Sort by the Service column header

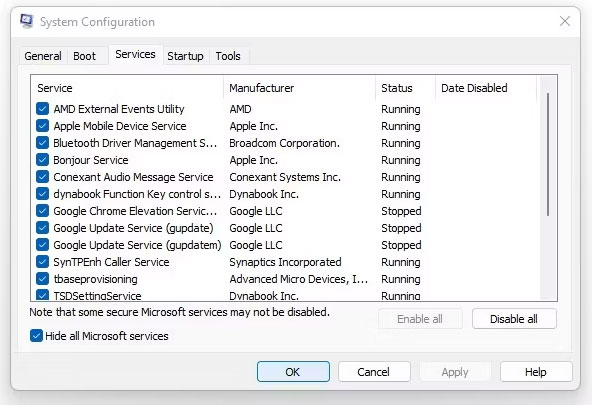(127, 88)
